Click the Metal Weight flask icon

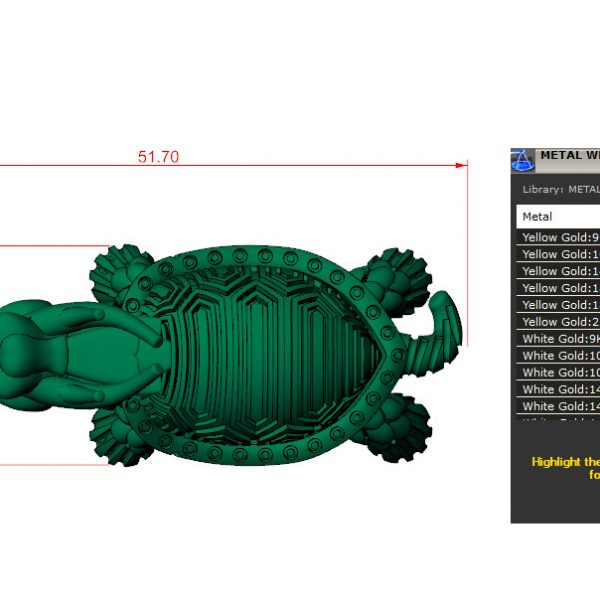[x=522, y=160]
